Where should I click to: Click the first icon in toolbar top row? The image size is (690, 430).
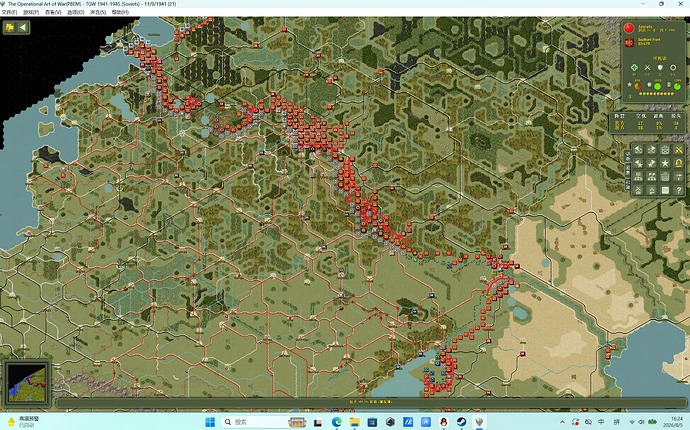coord(638,150)
